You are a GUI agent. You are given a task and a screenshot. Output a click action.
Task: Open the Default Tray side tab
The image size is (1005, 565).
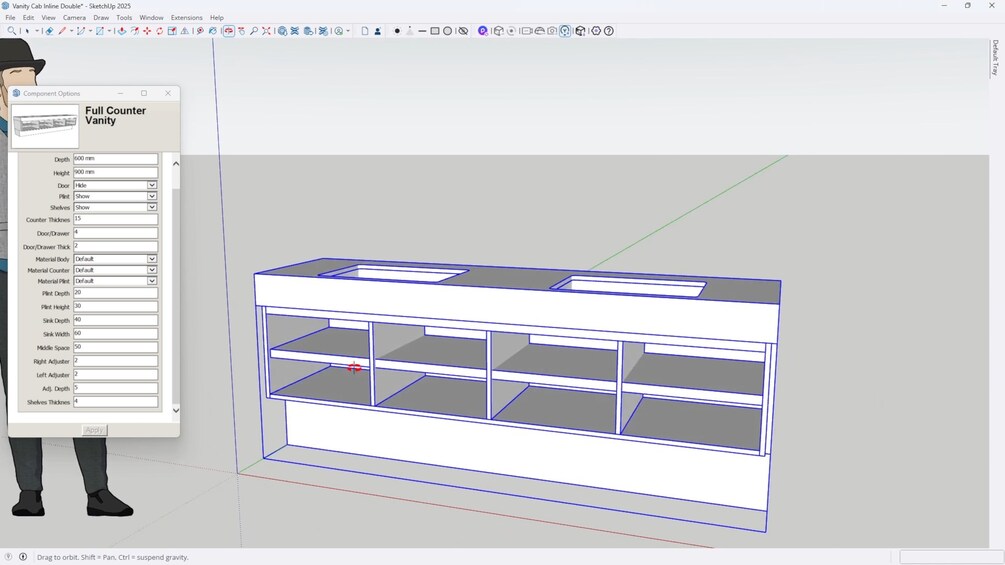click(x=995, y=58)
